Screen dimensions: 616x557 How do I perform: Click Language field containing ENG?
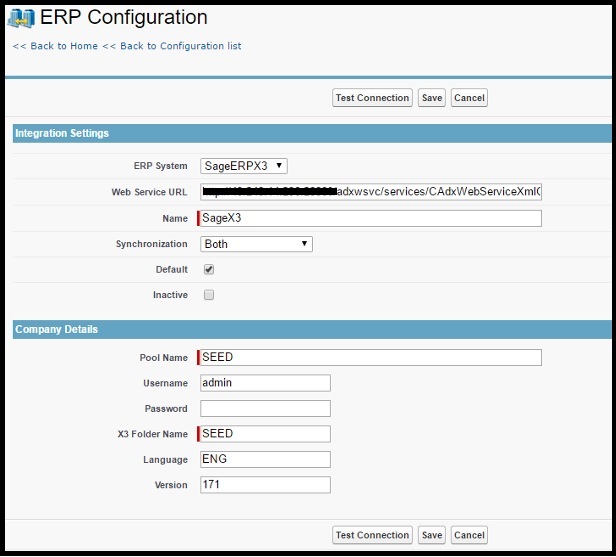coord(265,459)
